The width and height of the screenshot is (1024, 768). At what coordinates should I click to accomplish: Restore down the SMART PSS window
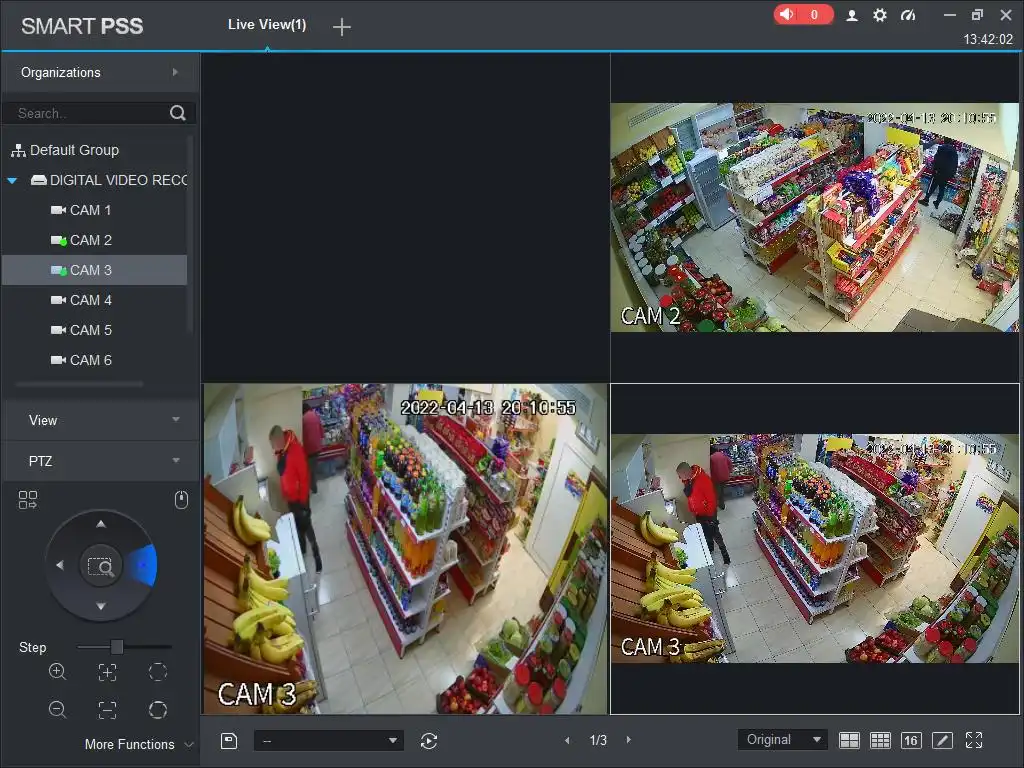click(978, 14)
